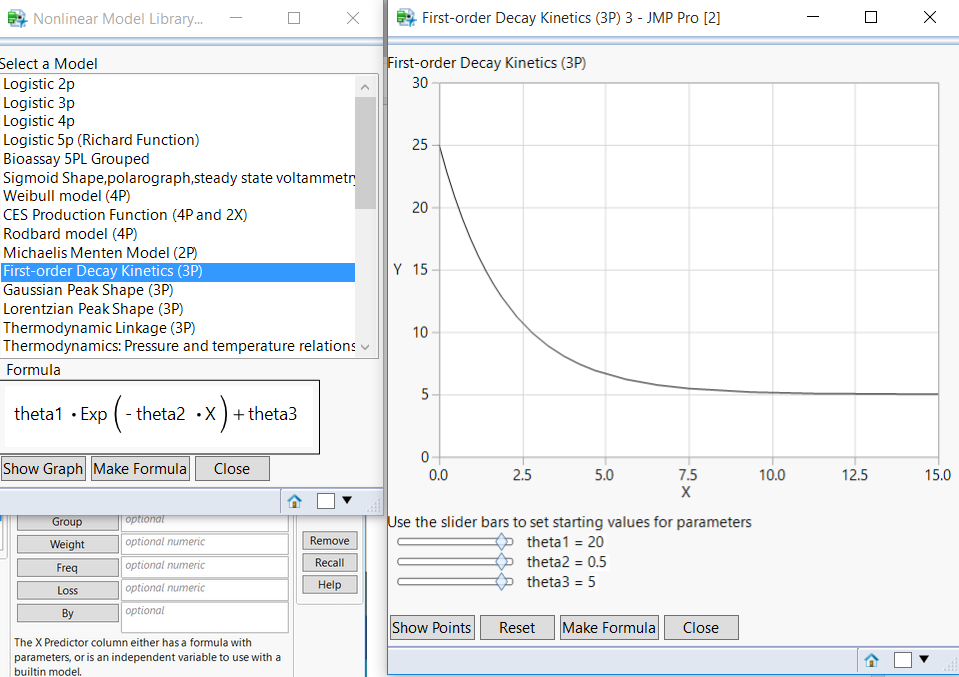Minimize the First-order Decay Kinetics window
This screenshot has width=959, height=677.
click(x=813, y=17)
